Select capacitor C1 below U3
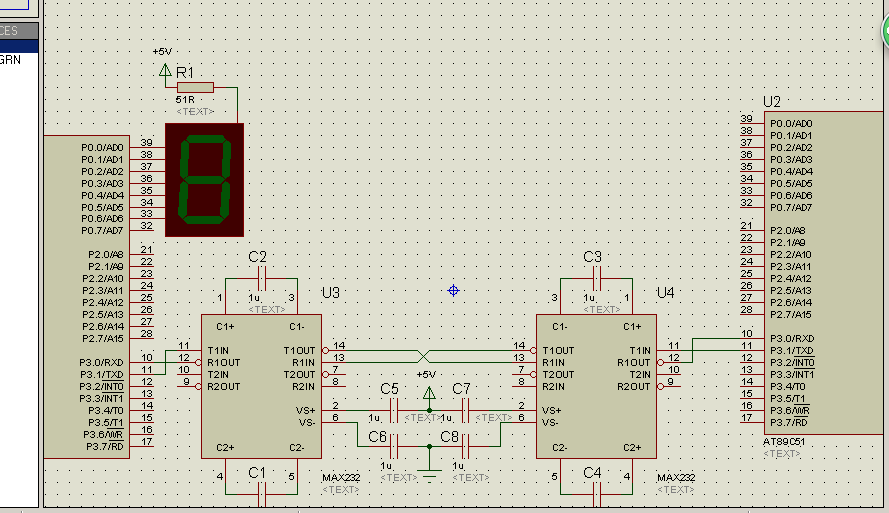Screen dimensions: 889x513 (261, 494)
